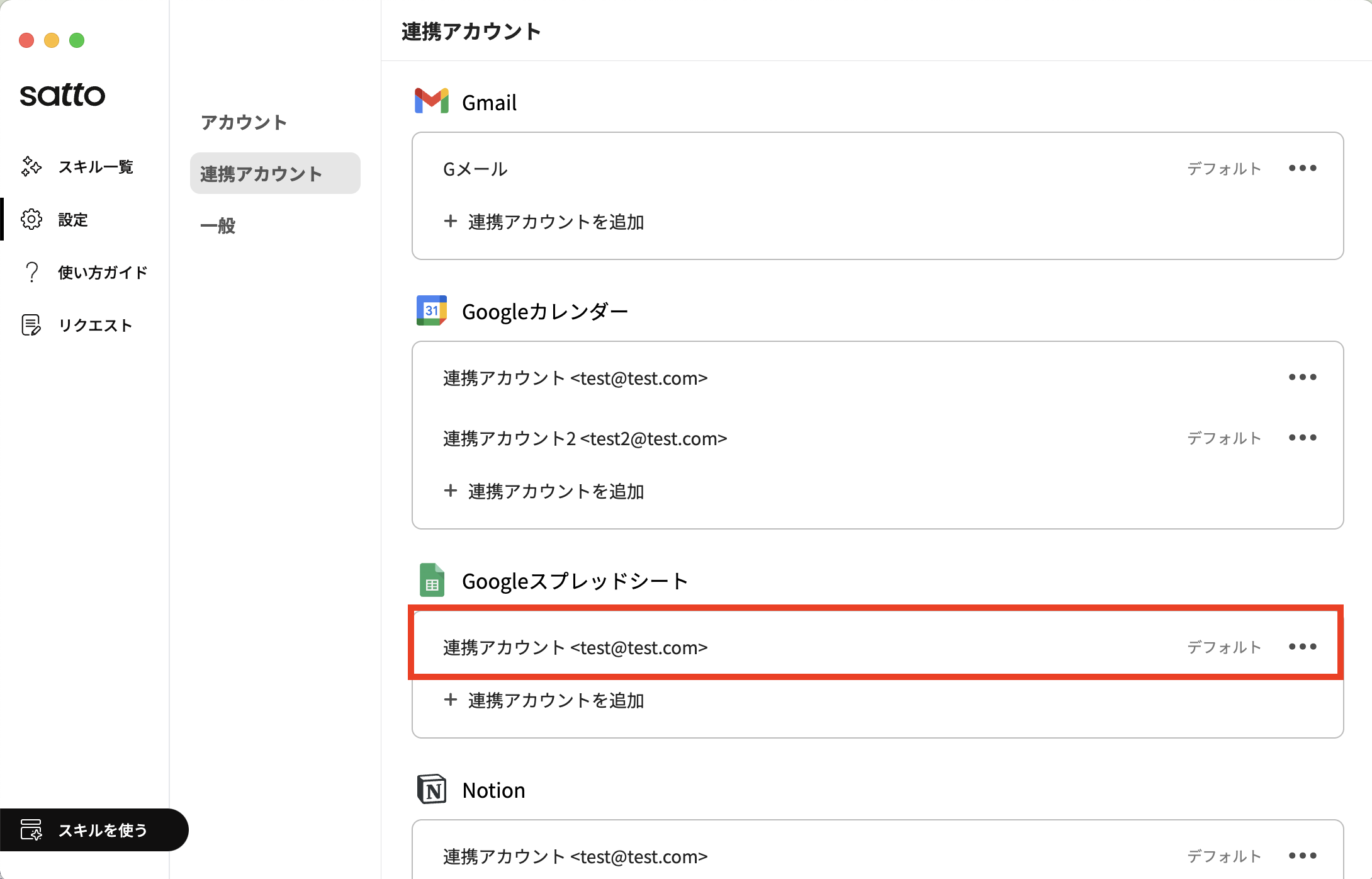Close the window with red button
Screen dimensions: 1372x879
(x=26, y=40)
